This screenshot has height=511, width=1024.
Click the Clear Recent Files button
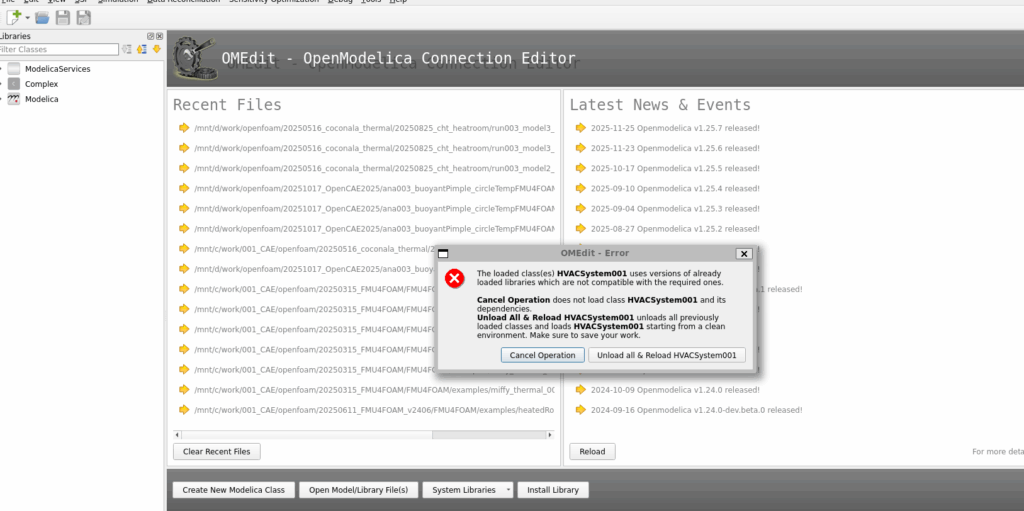click(x=217, y=451)
